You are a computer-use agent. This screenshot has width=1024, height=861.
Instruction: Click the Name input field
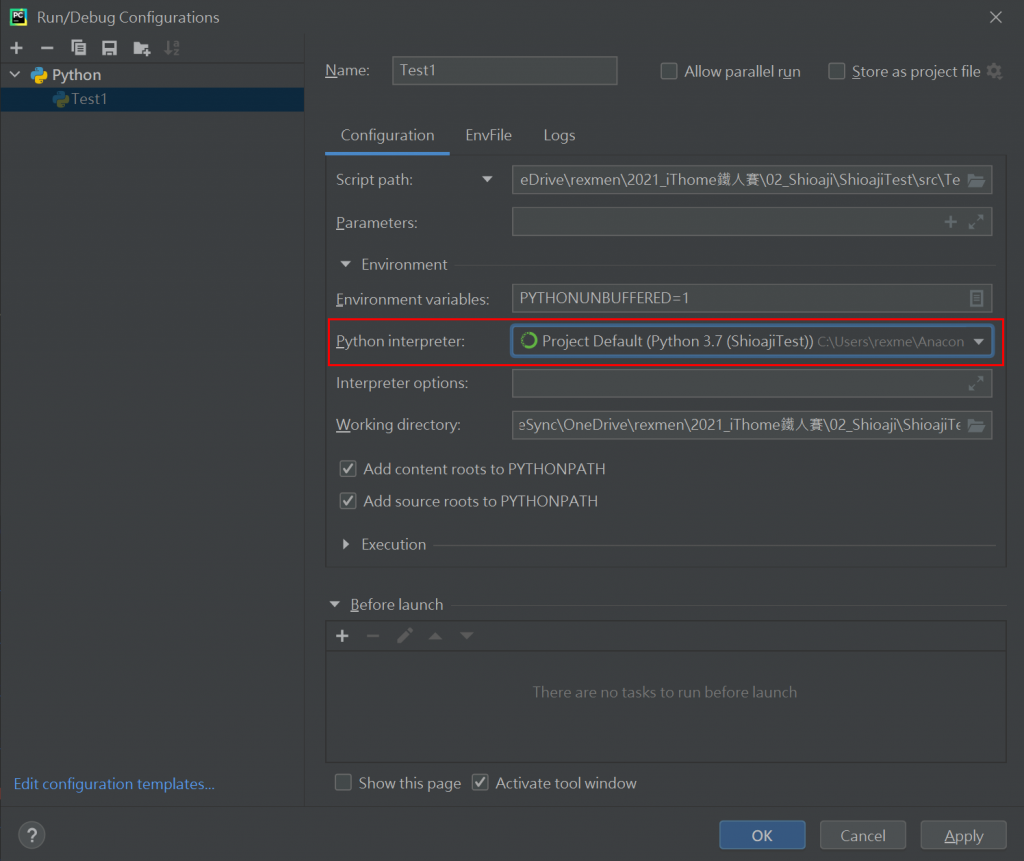click(x=504, y=71)
